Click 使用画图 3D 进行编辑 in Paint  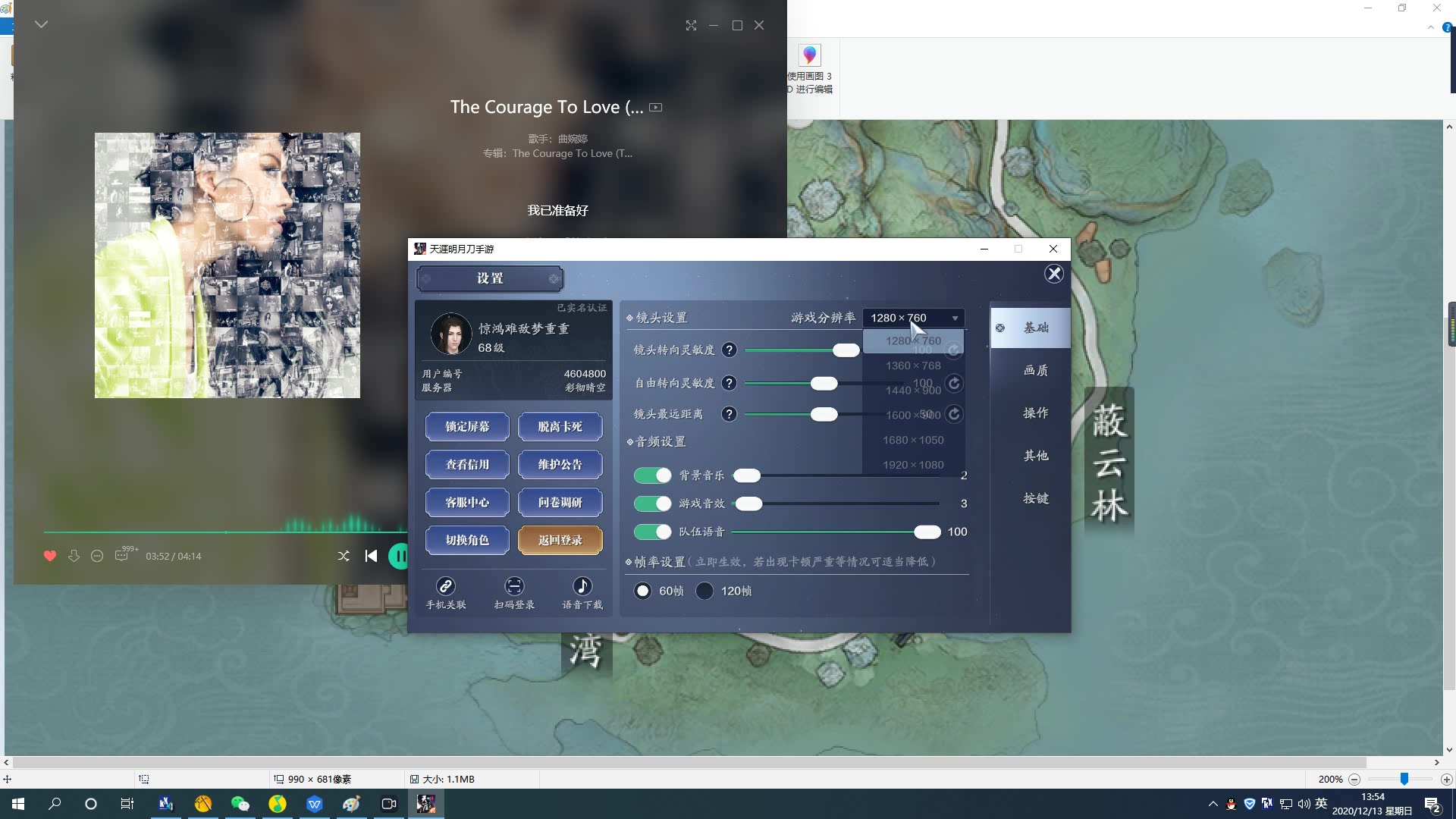[809, 69]
